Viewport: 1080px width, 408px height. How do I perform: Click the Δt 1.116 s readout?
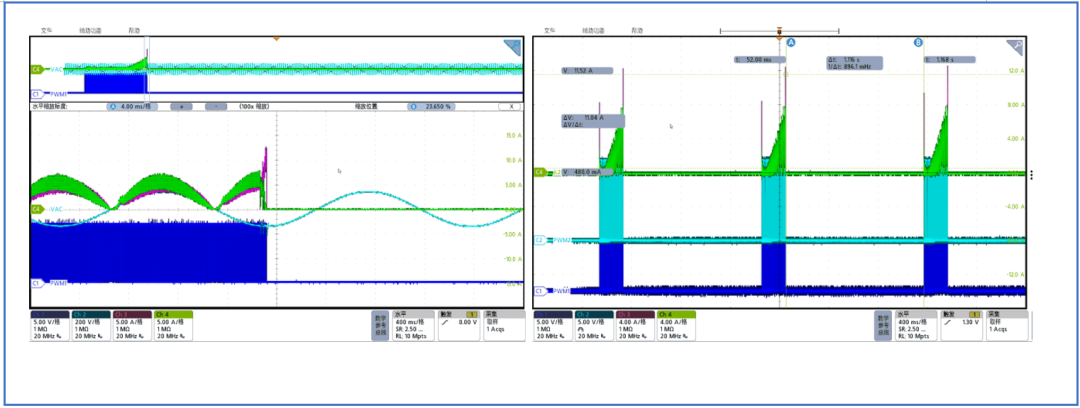tap(854, 62)
